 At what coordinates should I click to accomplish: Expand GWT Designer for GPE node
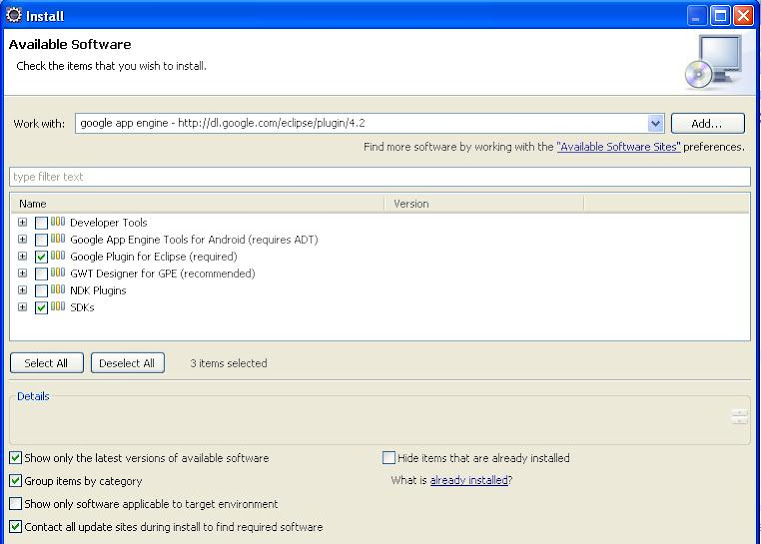[x=22, y=273]
